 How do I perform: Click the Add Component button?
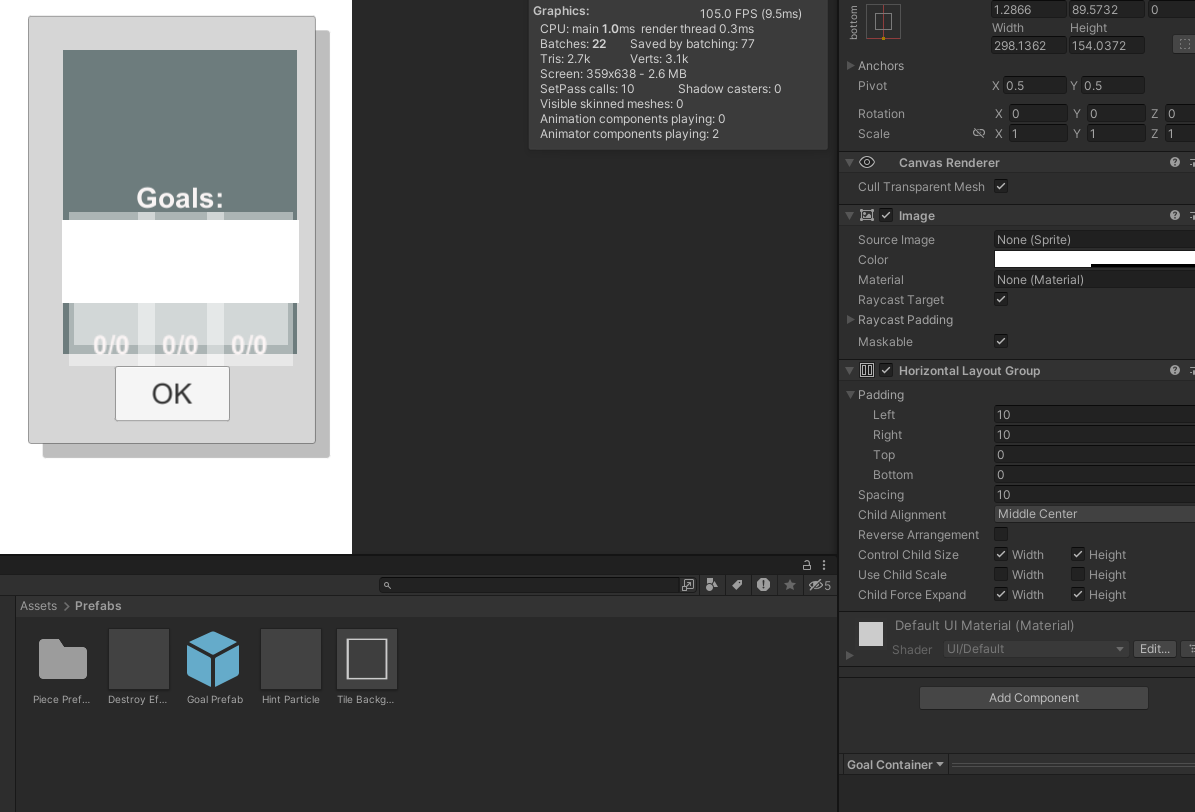(x=1033, y=697)
